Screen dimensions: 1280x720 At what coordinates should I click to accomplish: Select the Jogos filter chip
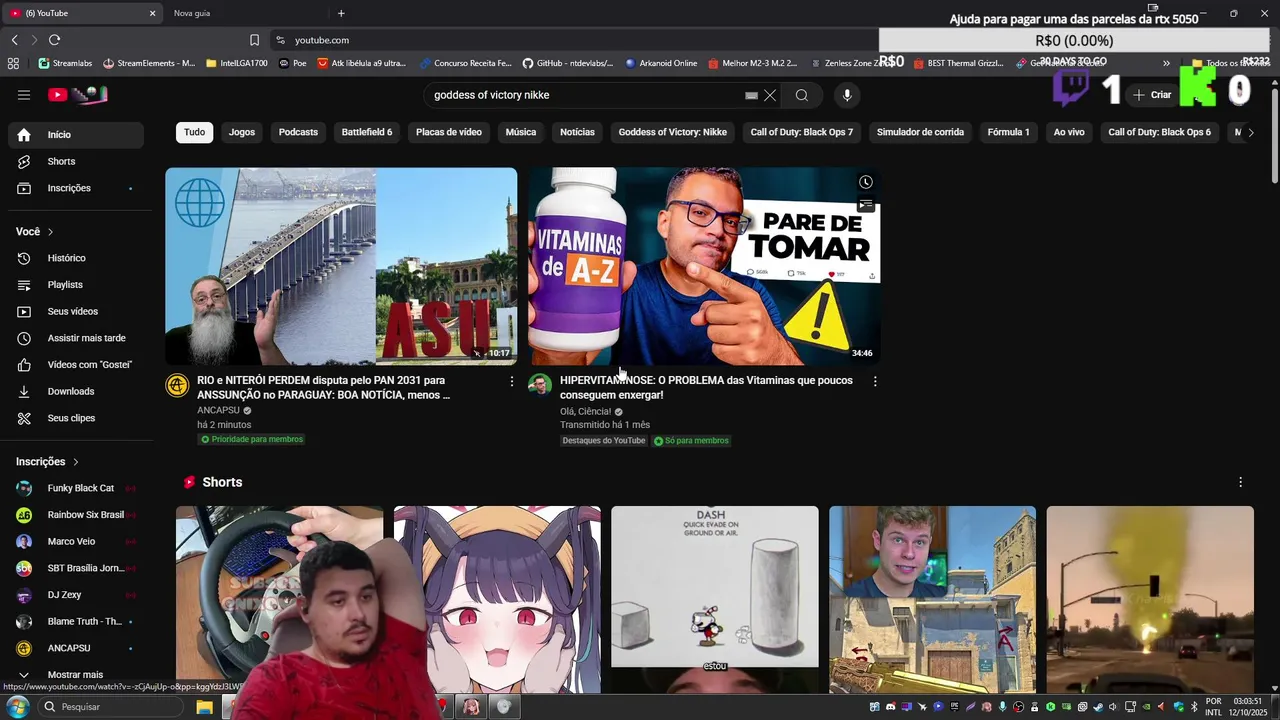(x=242, y=132)
